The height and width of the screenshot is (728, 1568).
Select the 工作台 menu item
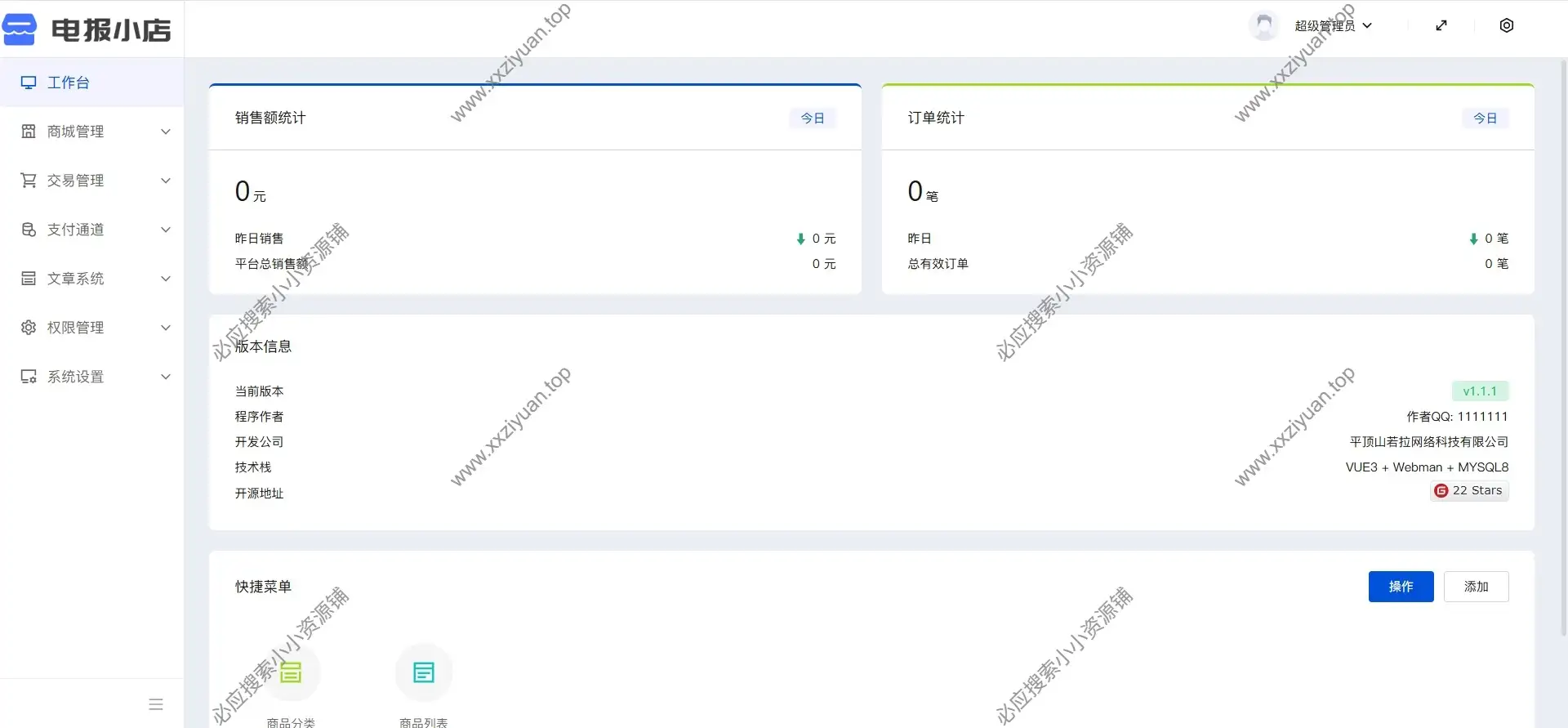[69, 83]
